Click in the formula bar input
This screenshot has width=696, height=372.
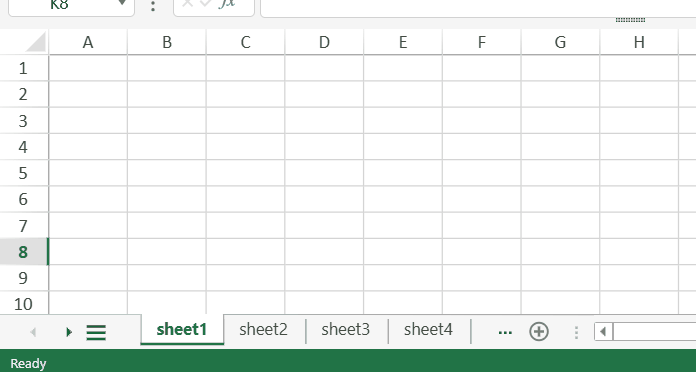478,7
